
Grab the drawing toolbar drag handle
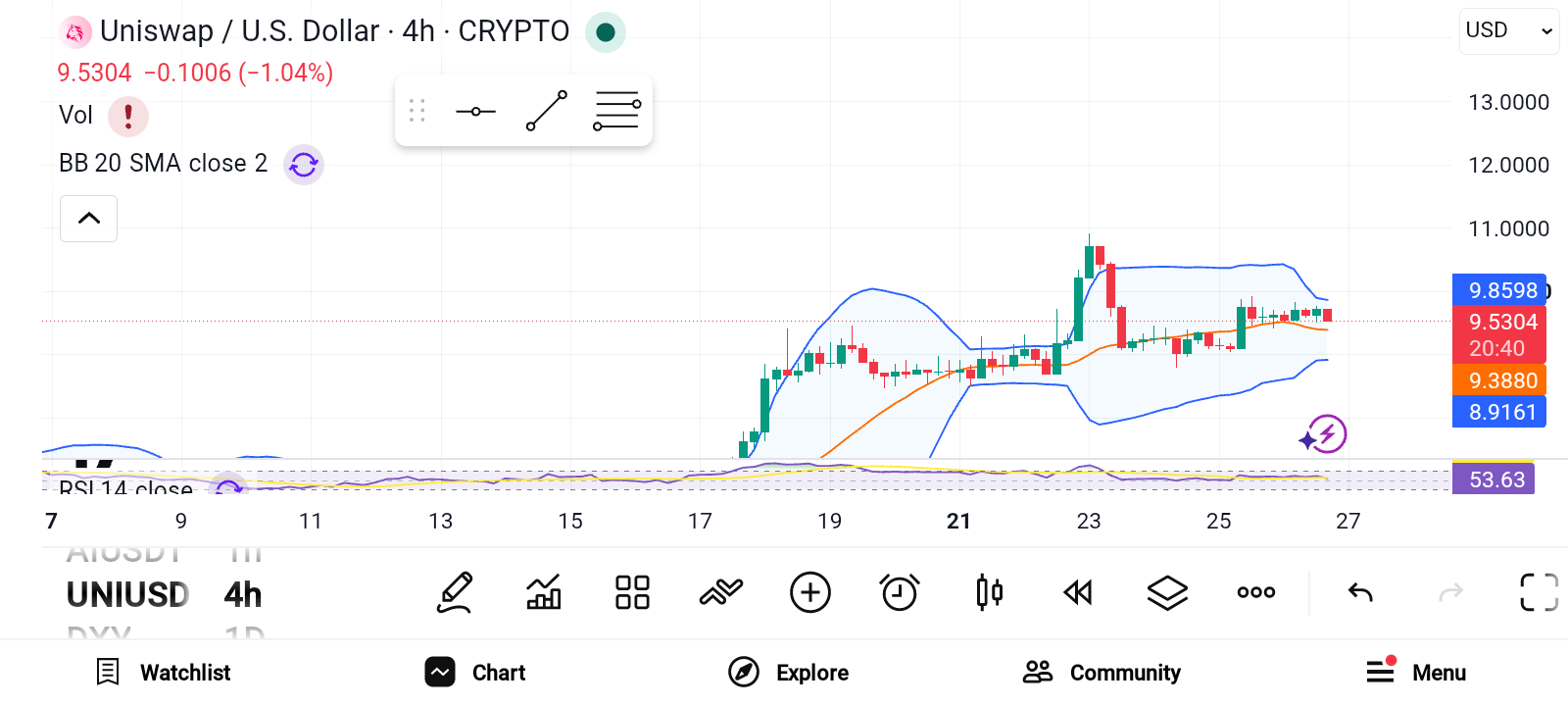(416, 111)
